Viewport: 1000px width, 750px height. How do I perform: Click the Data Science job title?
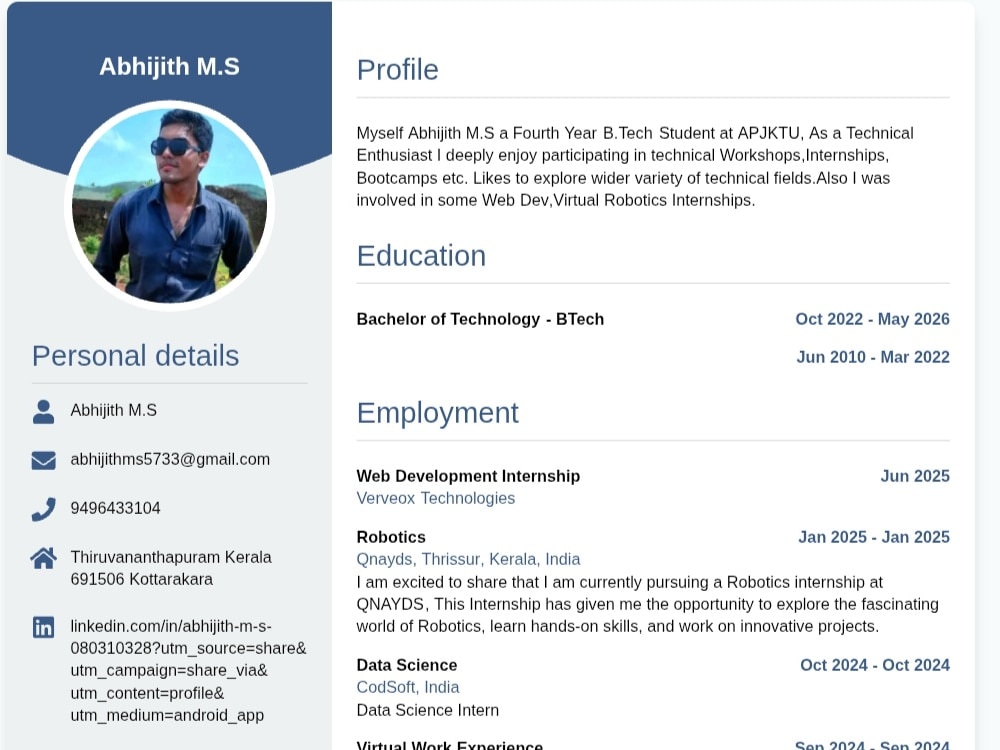click(407, 665)
